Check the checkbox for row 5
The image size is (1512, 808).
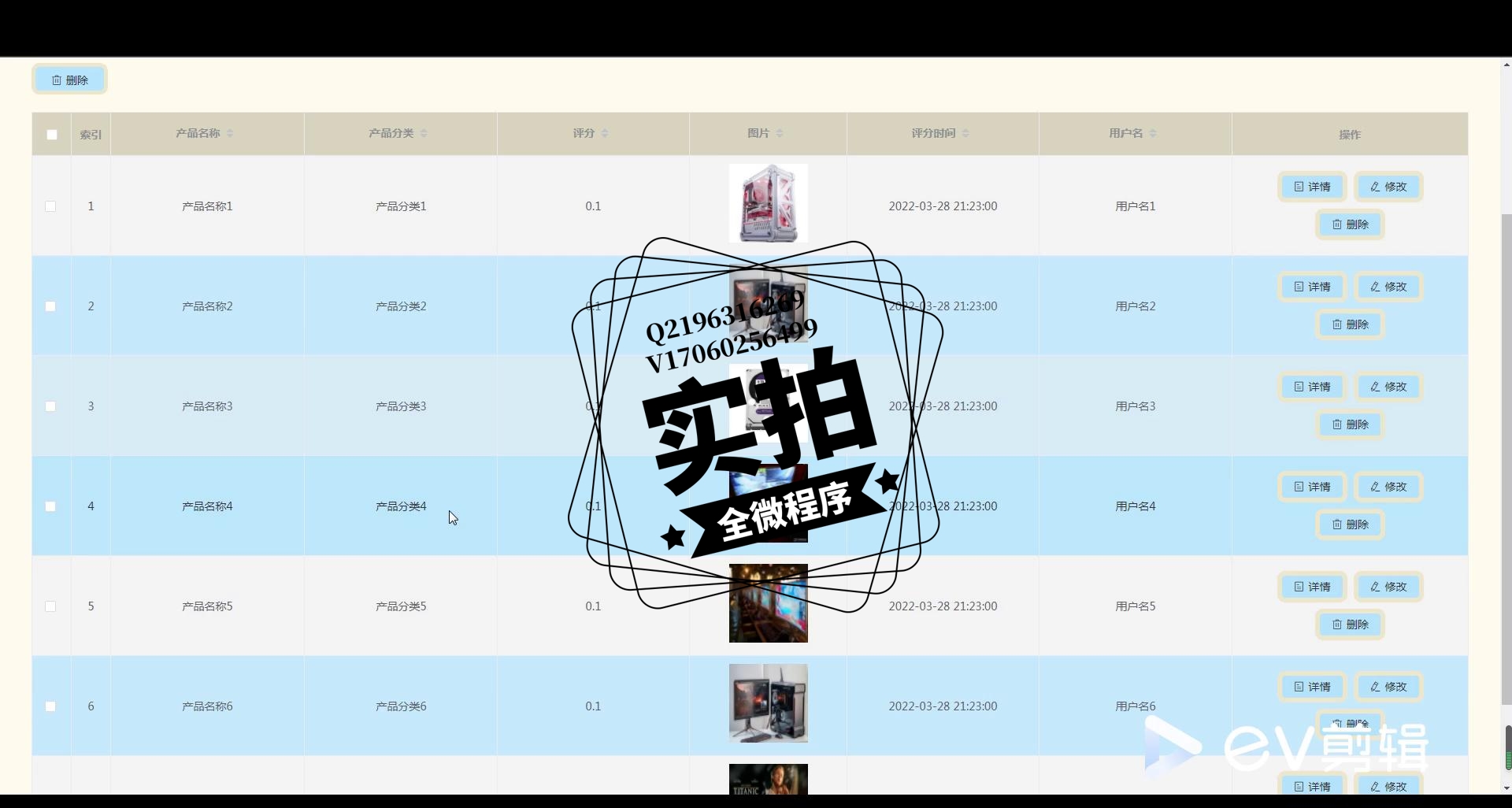coord(50,606)
